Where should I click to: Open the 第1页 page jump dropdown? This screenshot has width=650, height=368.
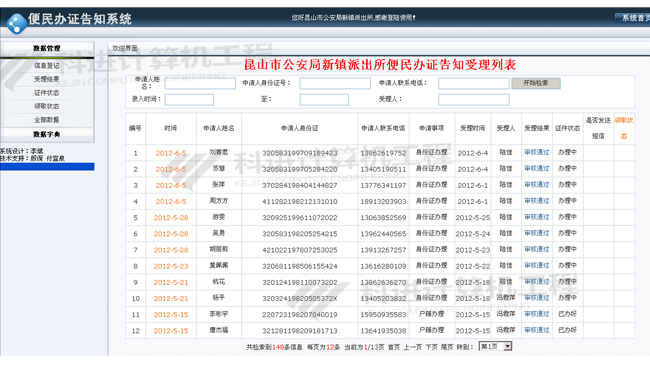point(495,346)
